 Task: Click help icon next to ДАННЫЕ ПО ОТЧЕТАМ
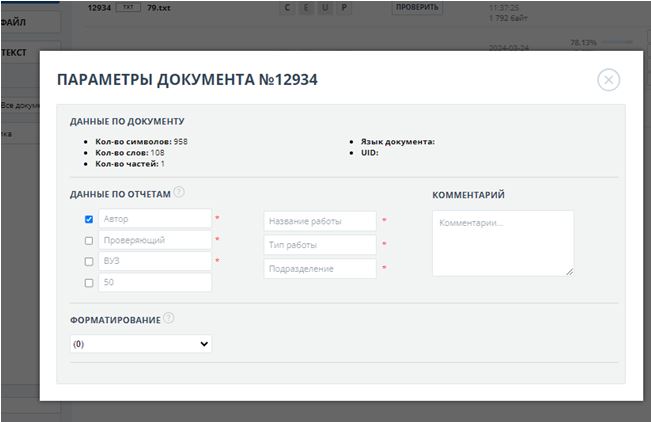point(179,193)
